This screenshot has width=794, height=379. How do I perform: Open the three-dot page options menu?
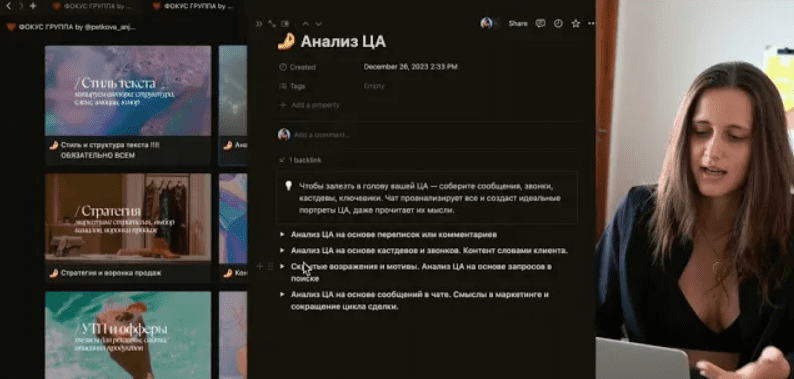(x=591, y=23)
